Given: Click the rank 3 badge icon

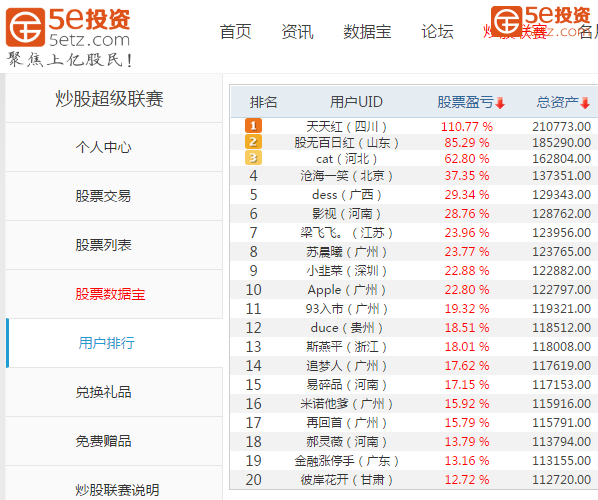Looking at the screenshot, I should point(253,158).
